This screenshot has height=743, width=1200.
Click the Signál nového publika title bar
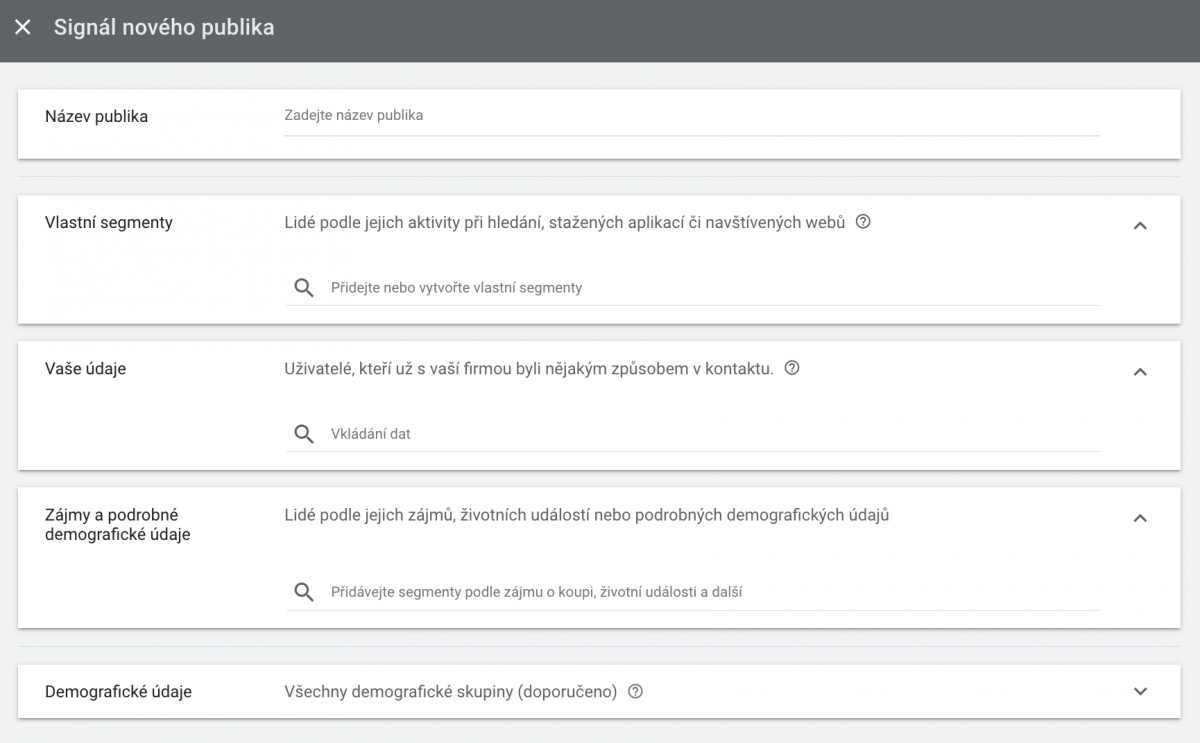(164, 27)
